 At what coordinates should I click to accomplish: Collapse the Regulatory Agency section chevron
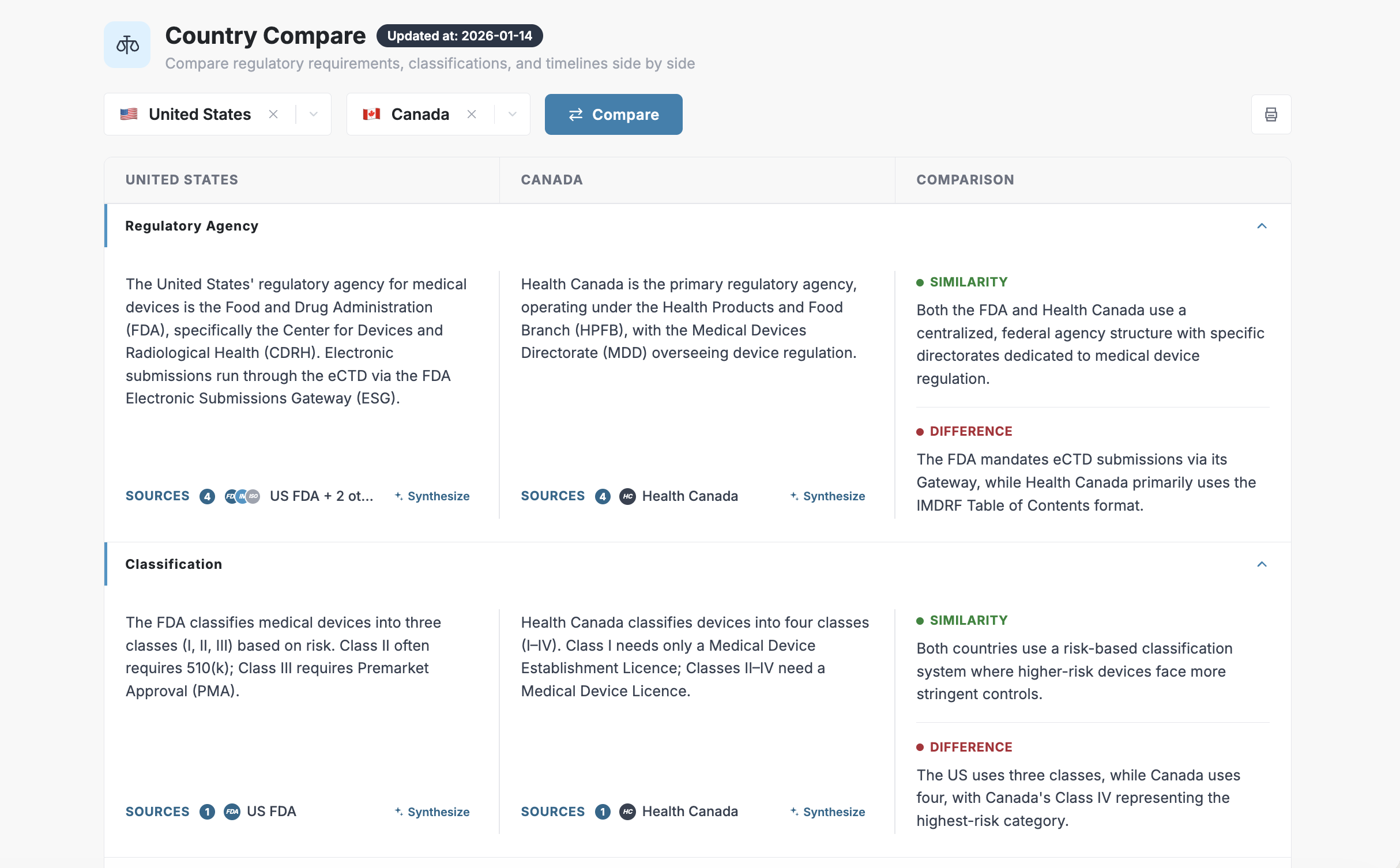[x=1262, y=226]
